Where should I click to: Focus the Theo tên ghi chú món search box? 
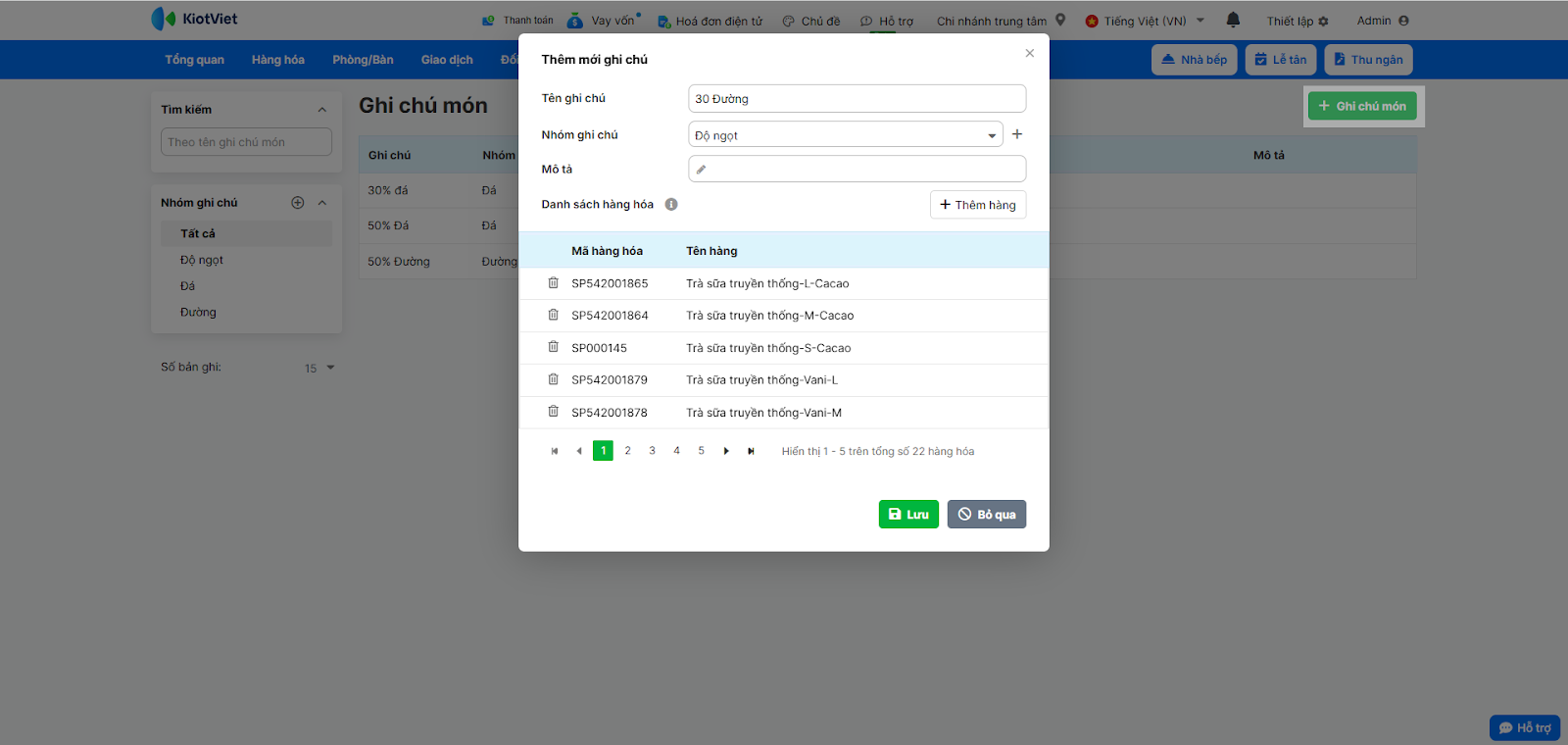(246, 142)
